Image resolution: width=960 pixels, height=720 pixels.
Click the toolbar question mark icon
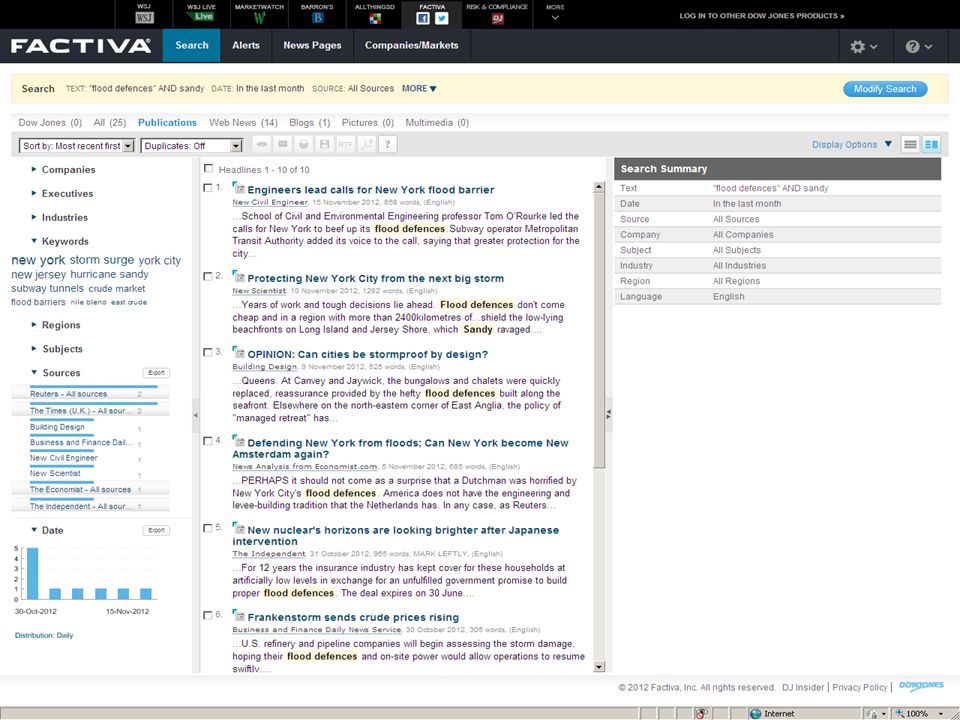point(387,144)
